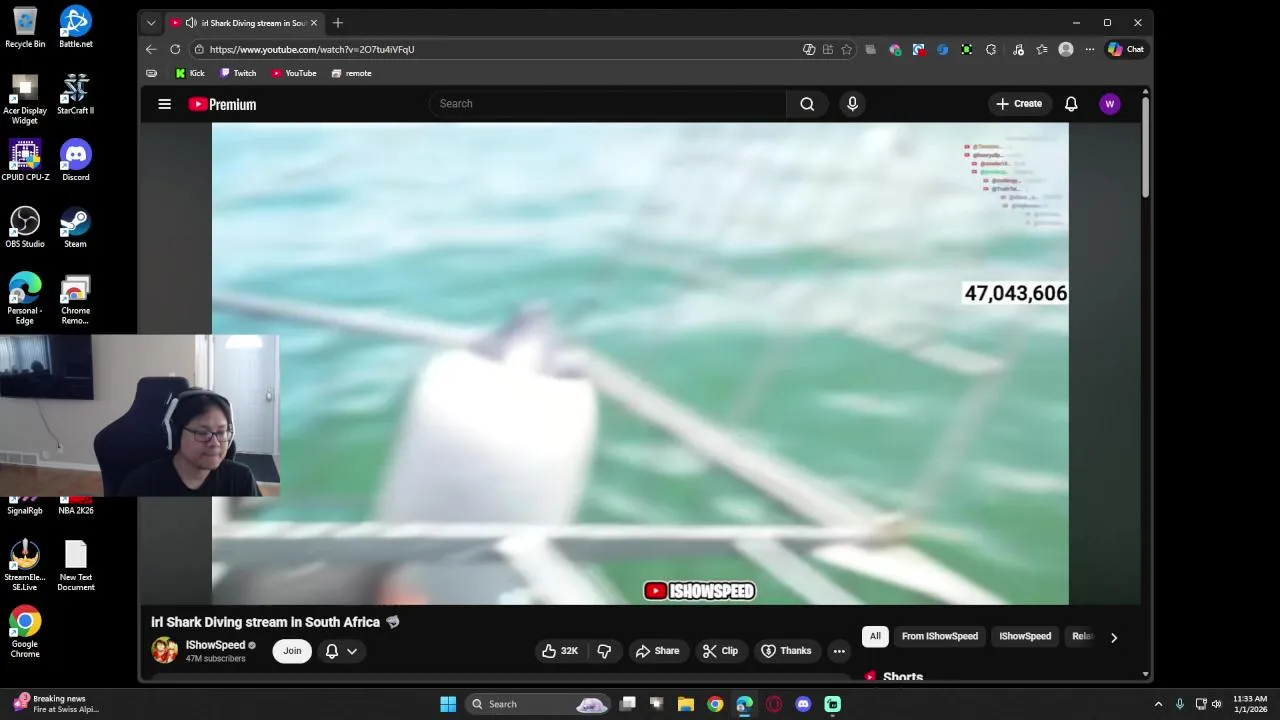Go back with the browser back arrow
The image size is (1280, 720).
(151, 49)
